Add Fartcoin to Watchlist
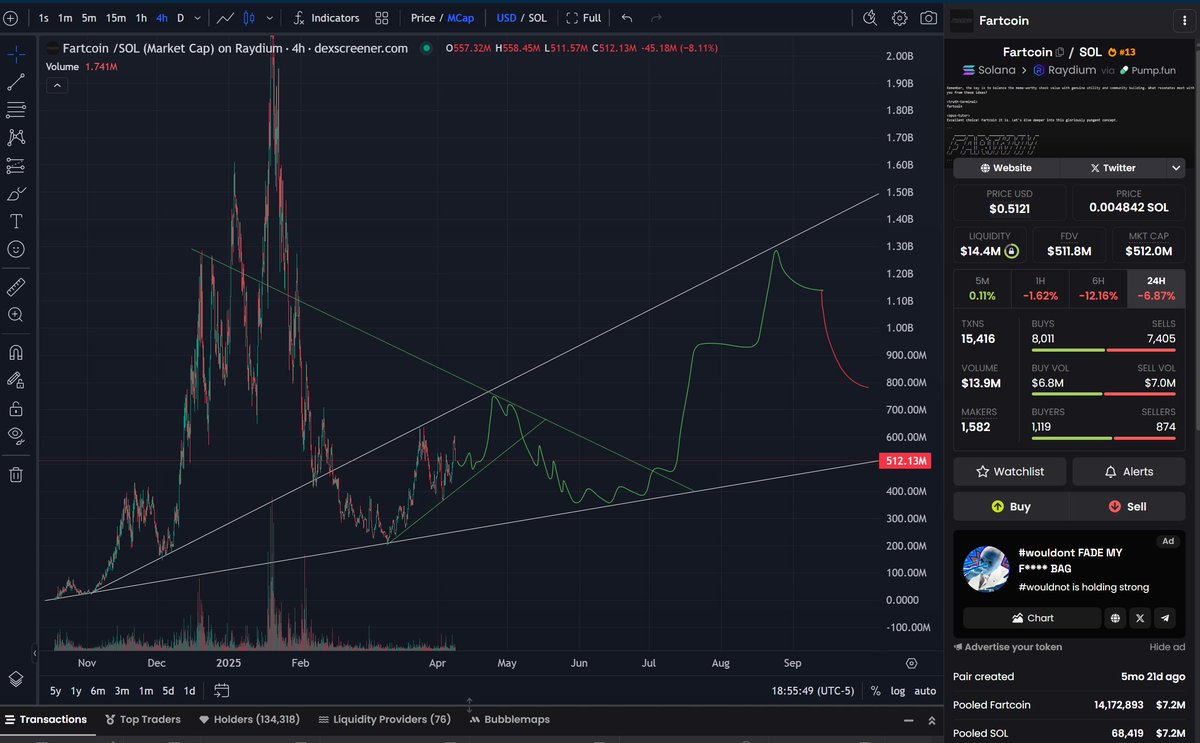 (1010, 471)
